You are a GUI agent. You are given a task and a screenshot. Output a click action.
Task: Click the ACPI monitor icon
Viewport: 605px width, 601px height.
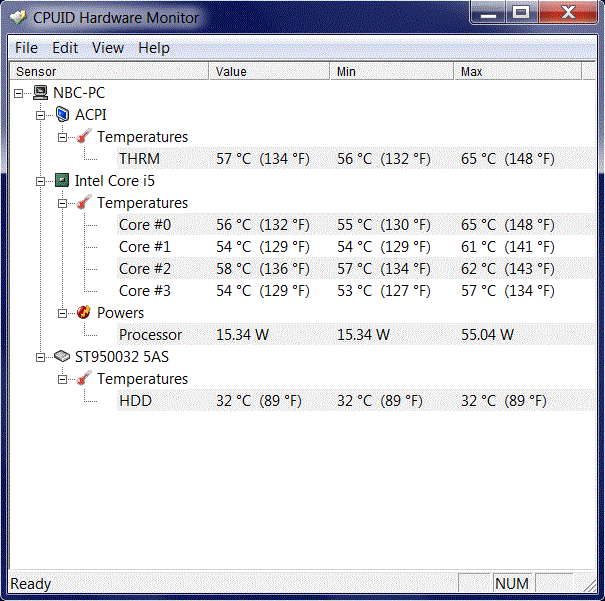[x=62, y=115]
